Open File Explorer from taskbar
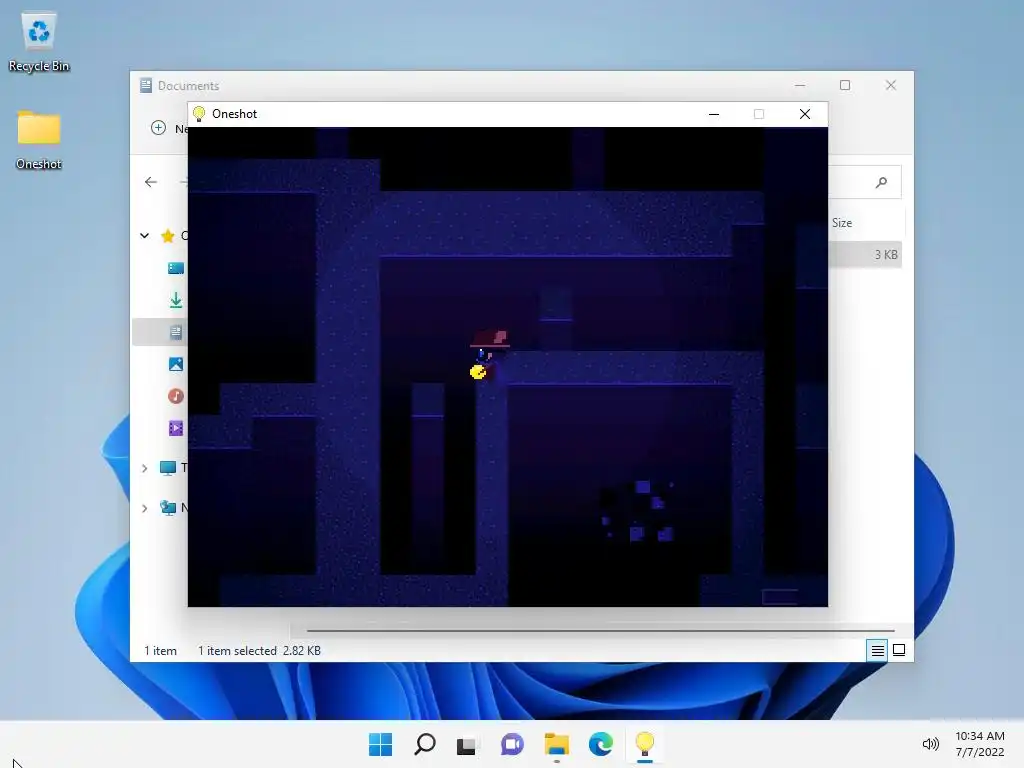This screenshot has width=1024, height=768. click(556, 744)
